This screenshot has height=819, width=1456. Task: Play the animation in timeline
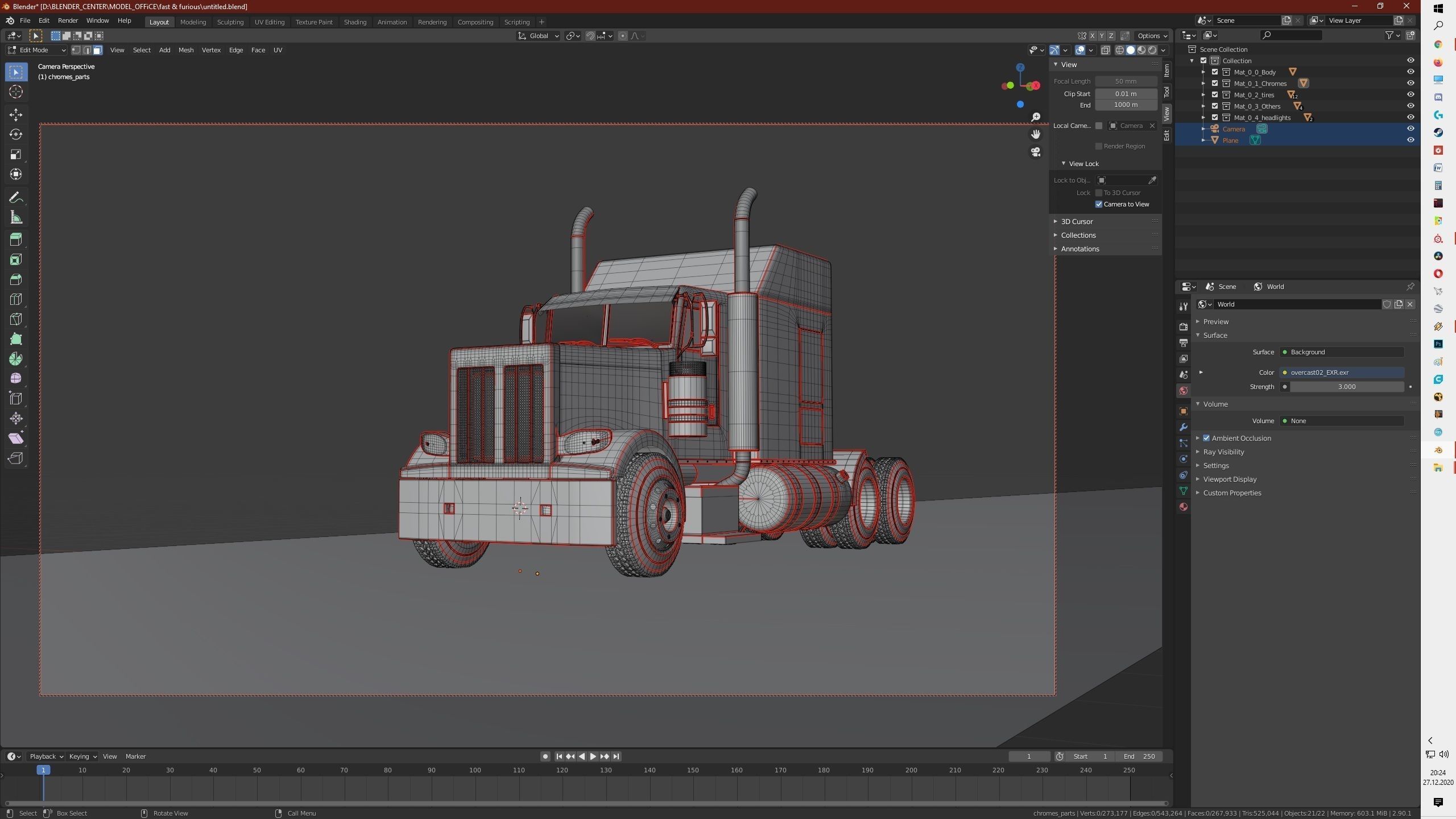[593, 756]
